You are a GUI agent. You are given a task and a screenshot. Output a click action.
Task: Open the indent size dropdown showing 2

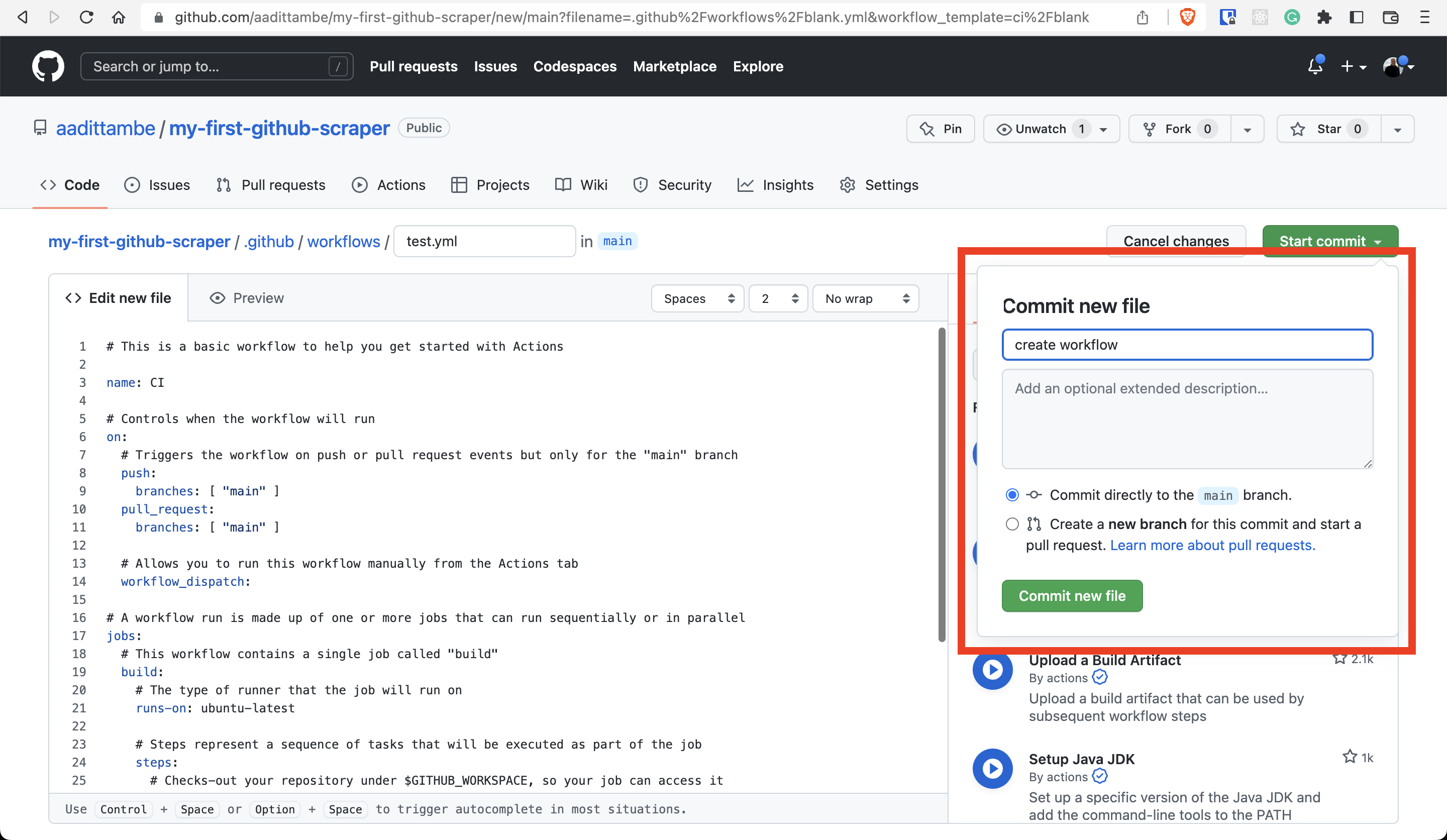pos(778,298)
